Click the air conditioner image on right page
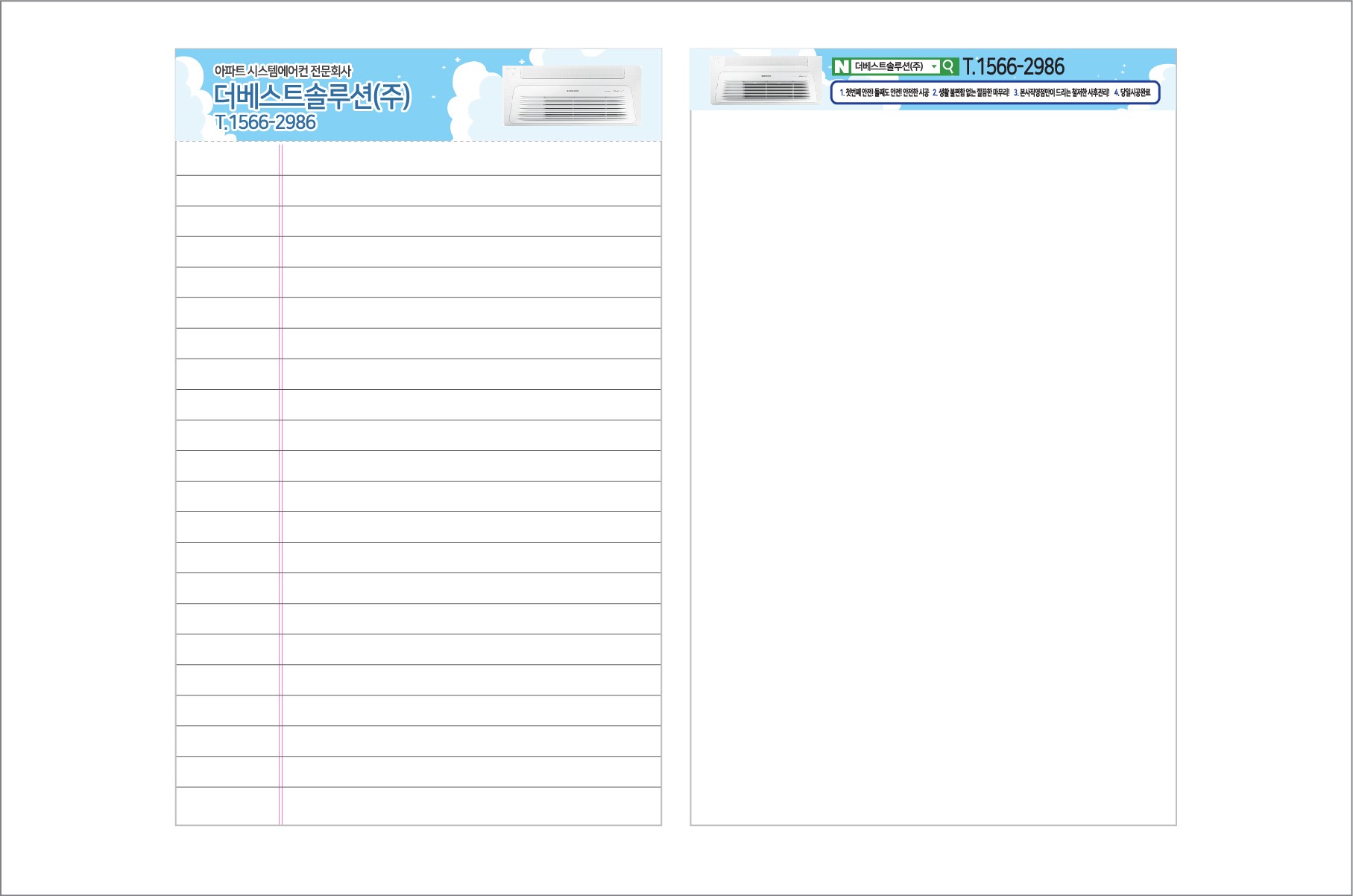Screen dimensions: 1353x896 (764, 82)
